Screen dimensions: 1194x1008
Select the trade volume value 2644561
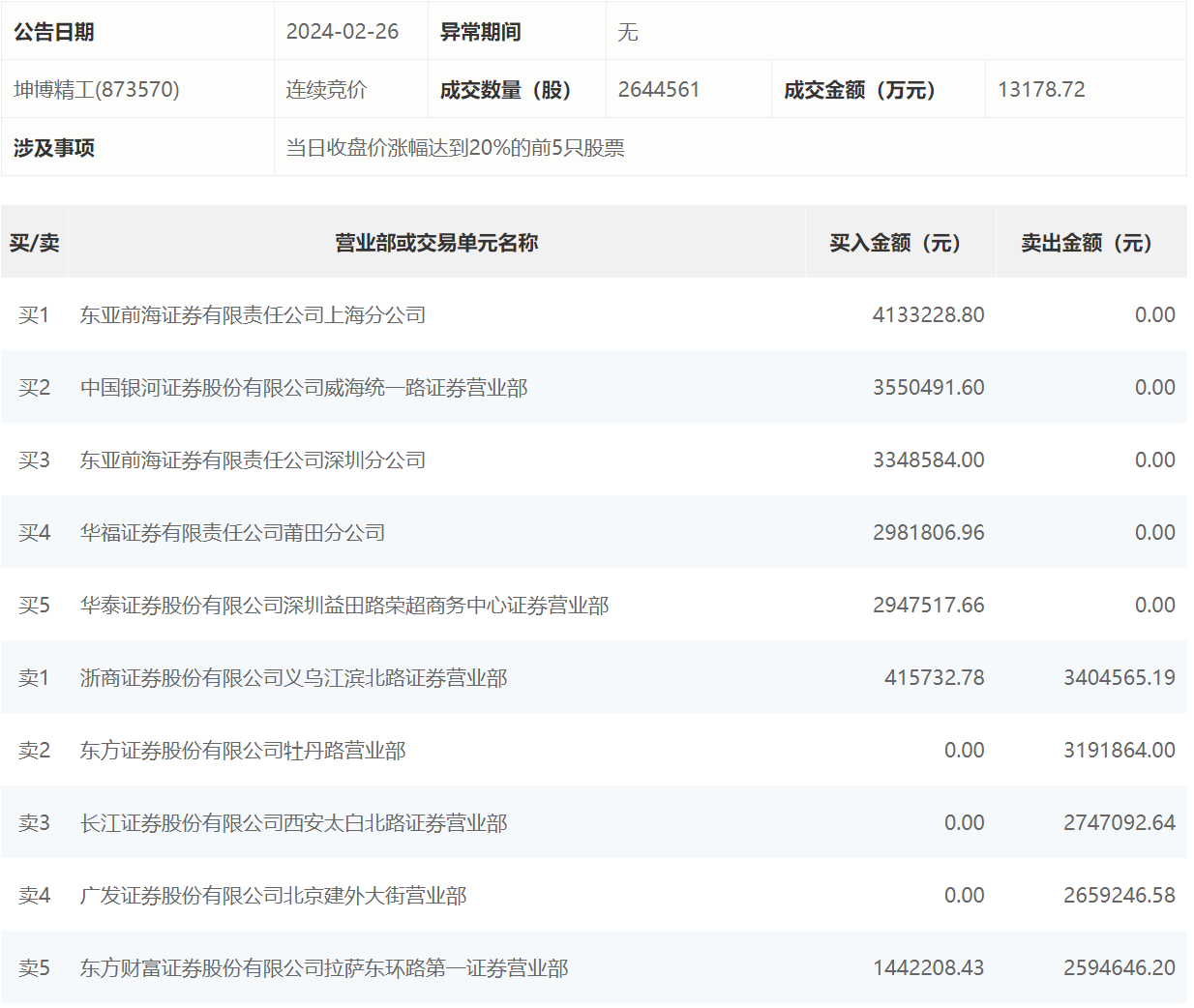pyautogui.click(x=659, y=90)
